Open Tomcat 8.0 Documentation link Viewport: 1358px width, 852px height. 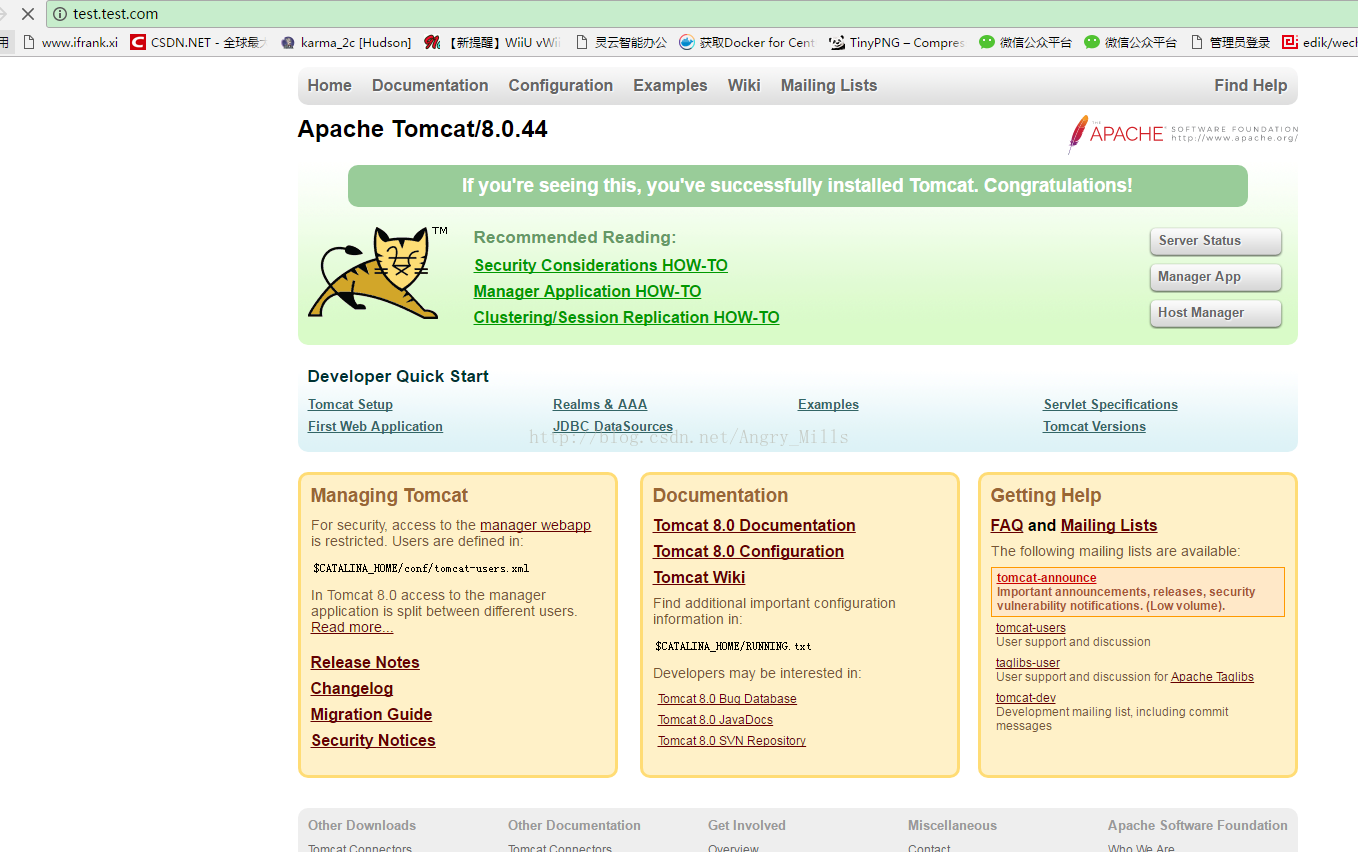point(754,526)
